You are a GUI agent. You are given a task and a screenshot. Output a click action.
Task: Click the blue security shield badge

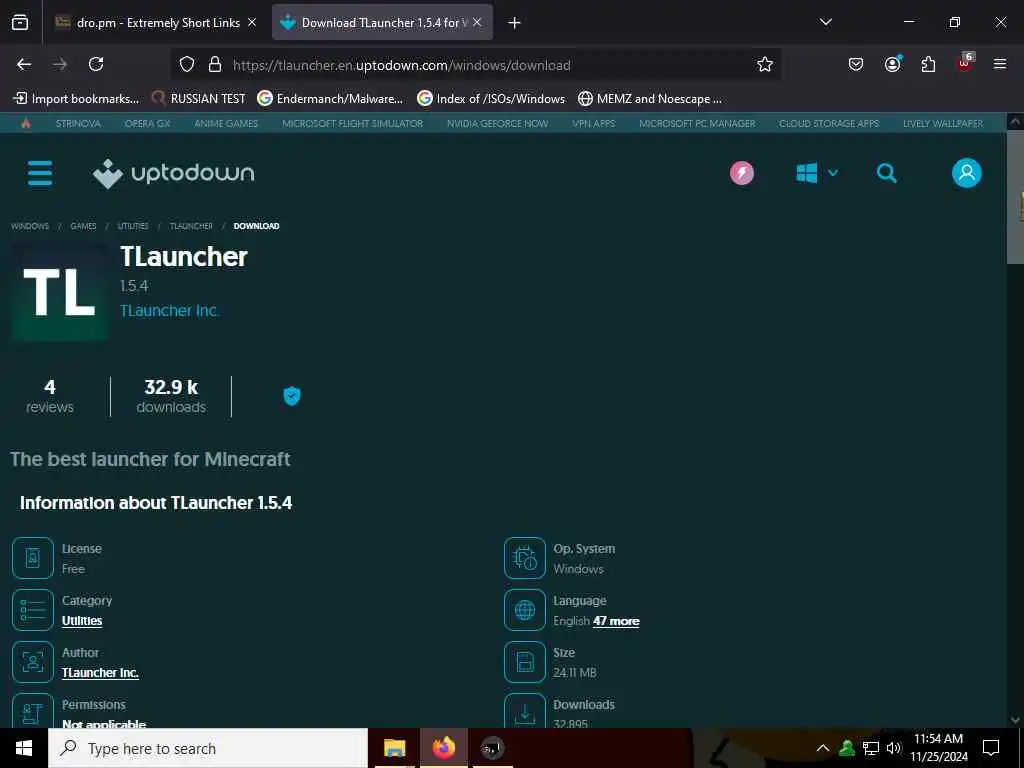[x=292, y=396]
